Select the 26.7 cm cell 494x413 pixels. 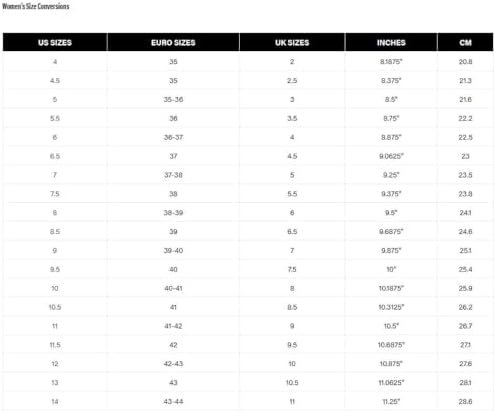(465, 326)
